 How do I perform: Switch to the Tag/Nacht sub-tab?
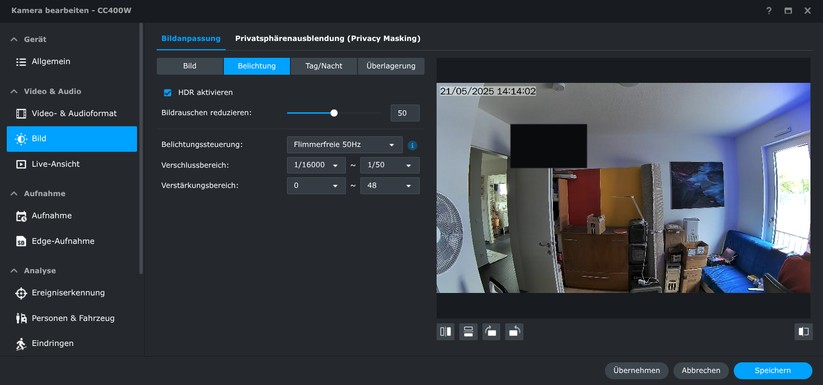324,66
